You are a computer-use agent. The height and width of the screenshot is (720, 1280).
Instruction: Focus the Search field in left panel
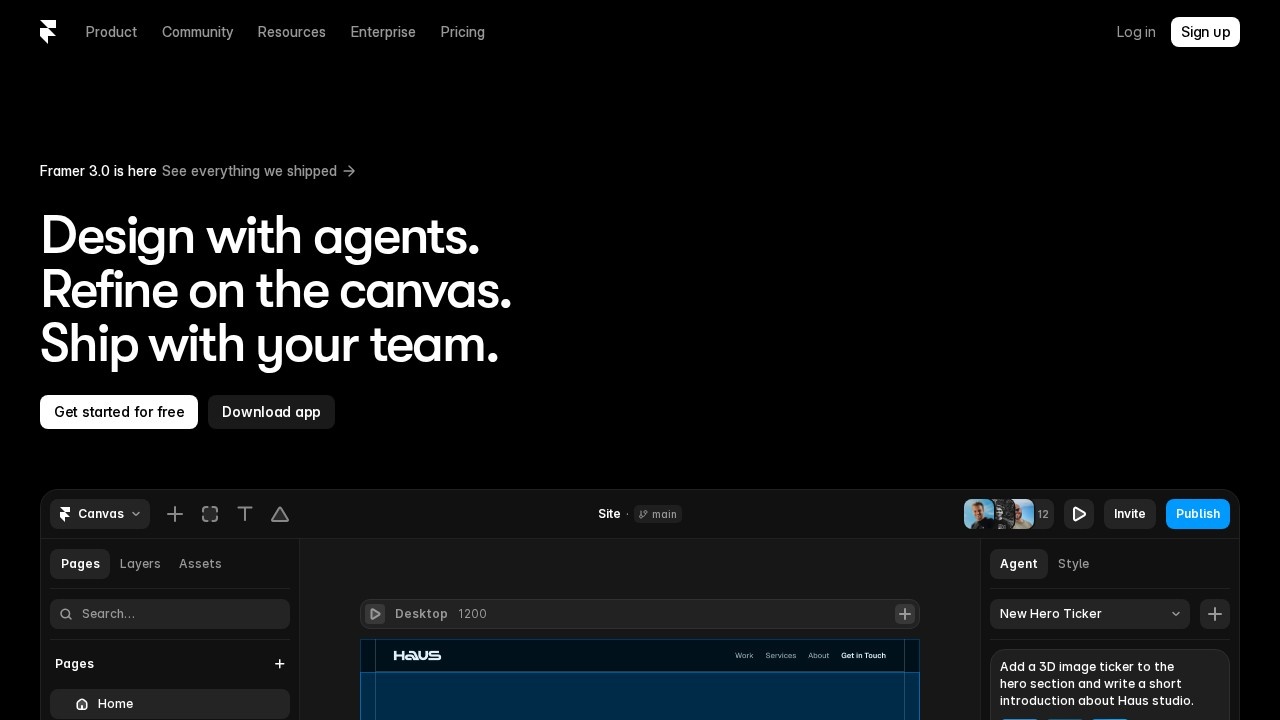click(x=170, y=614)
